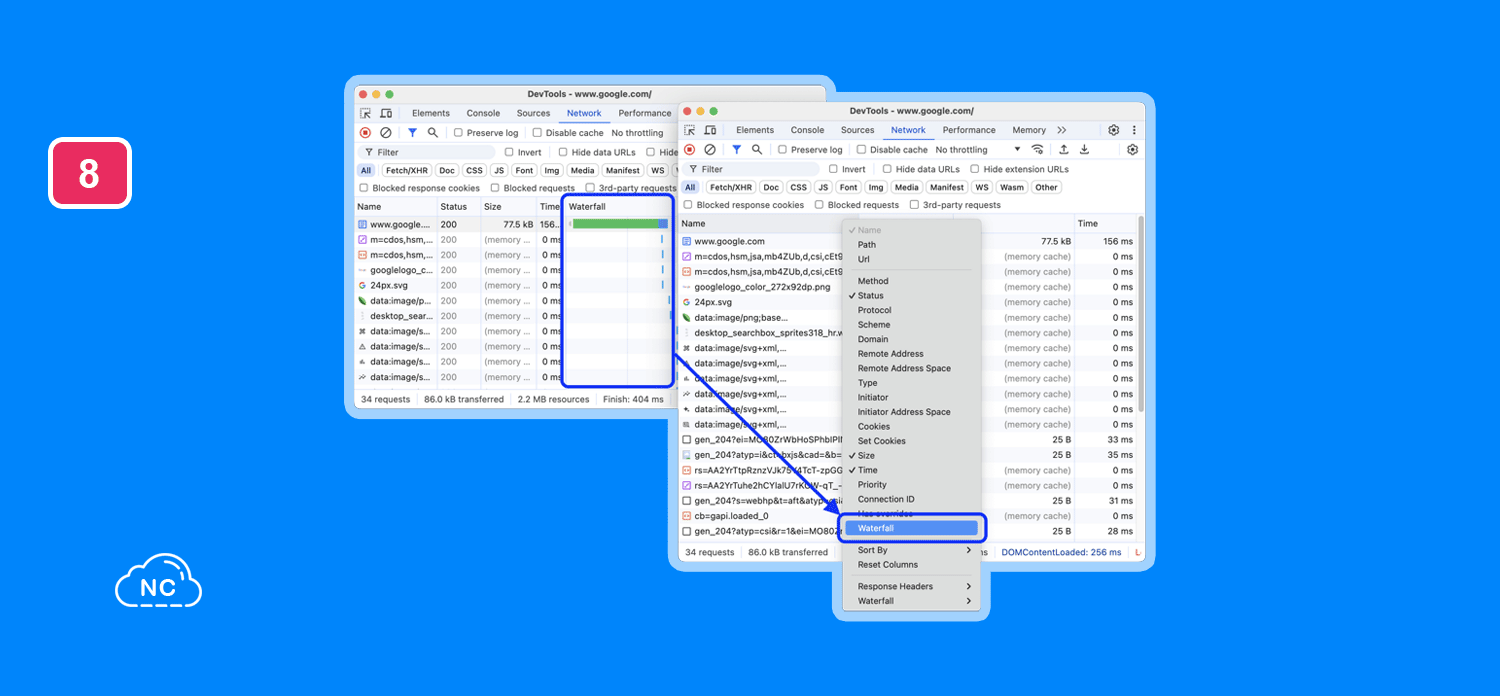
Task: Check Blocked response cookies in front window
Action: pyautogui.click(x=687, y=205)
